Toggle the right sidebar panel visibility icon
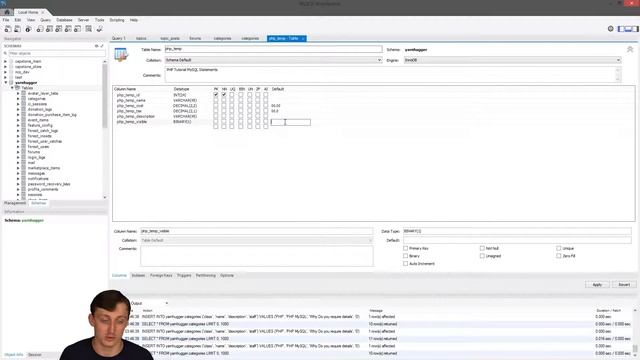 coord(635,29)
